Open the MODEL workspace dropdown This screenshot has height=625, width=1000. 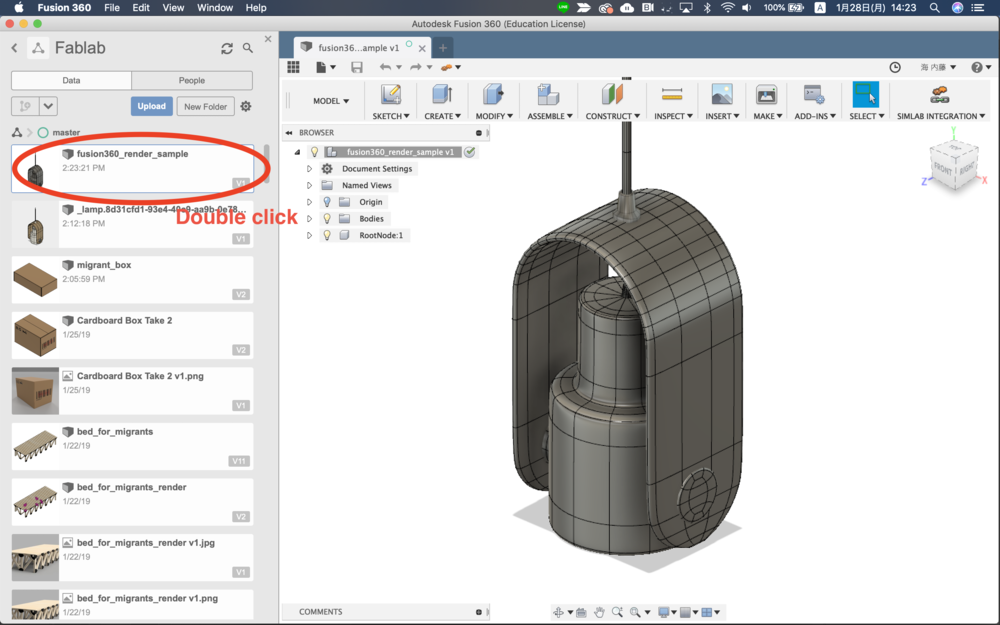(331, 101)
